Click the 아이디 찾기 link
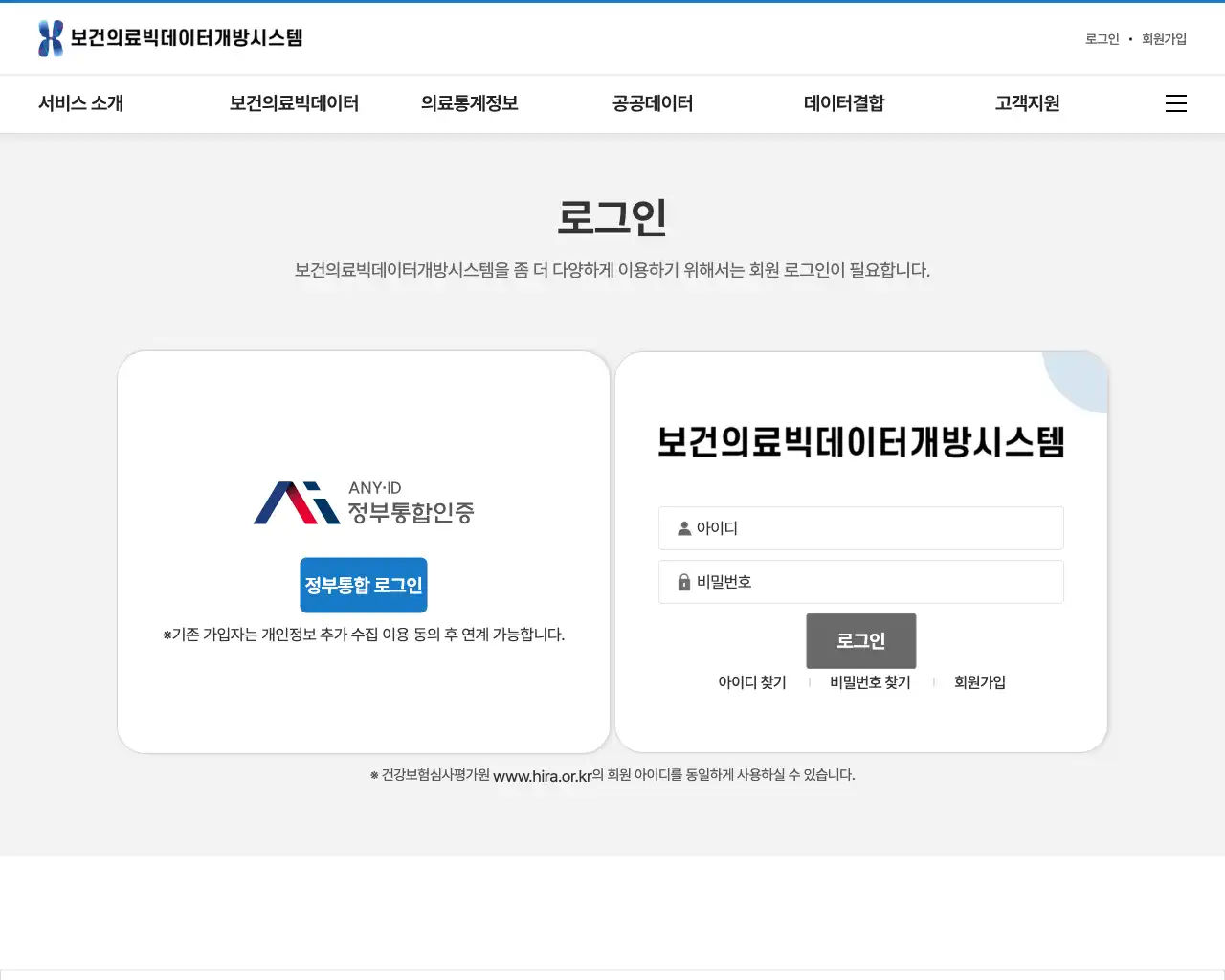This screenshot has height=980, width=1225. coord(752,682)
